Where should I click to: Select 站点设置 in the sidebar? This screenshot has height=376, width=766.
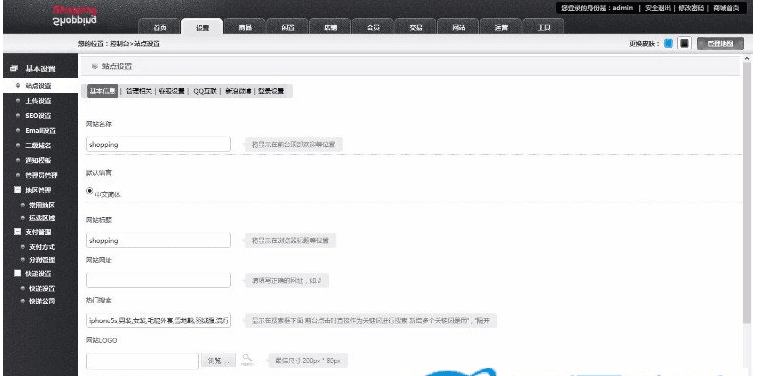coord(38,85)
